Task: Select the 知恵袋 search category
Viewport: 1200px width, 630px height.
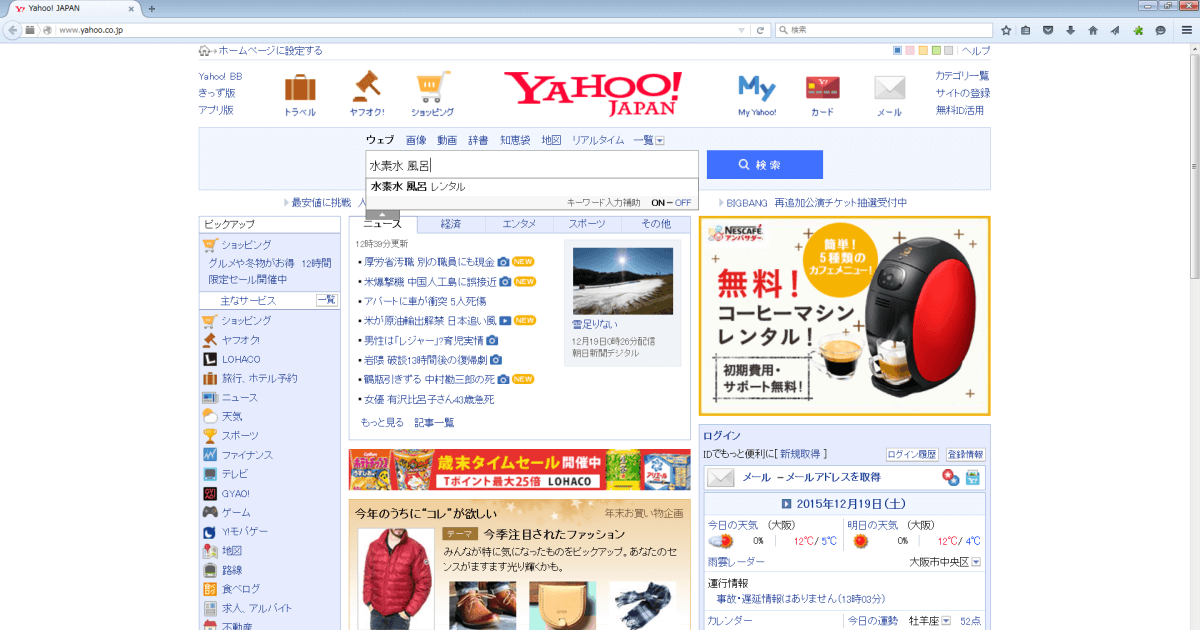Action: 515,141
